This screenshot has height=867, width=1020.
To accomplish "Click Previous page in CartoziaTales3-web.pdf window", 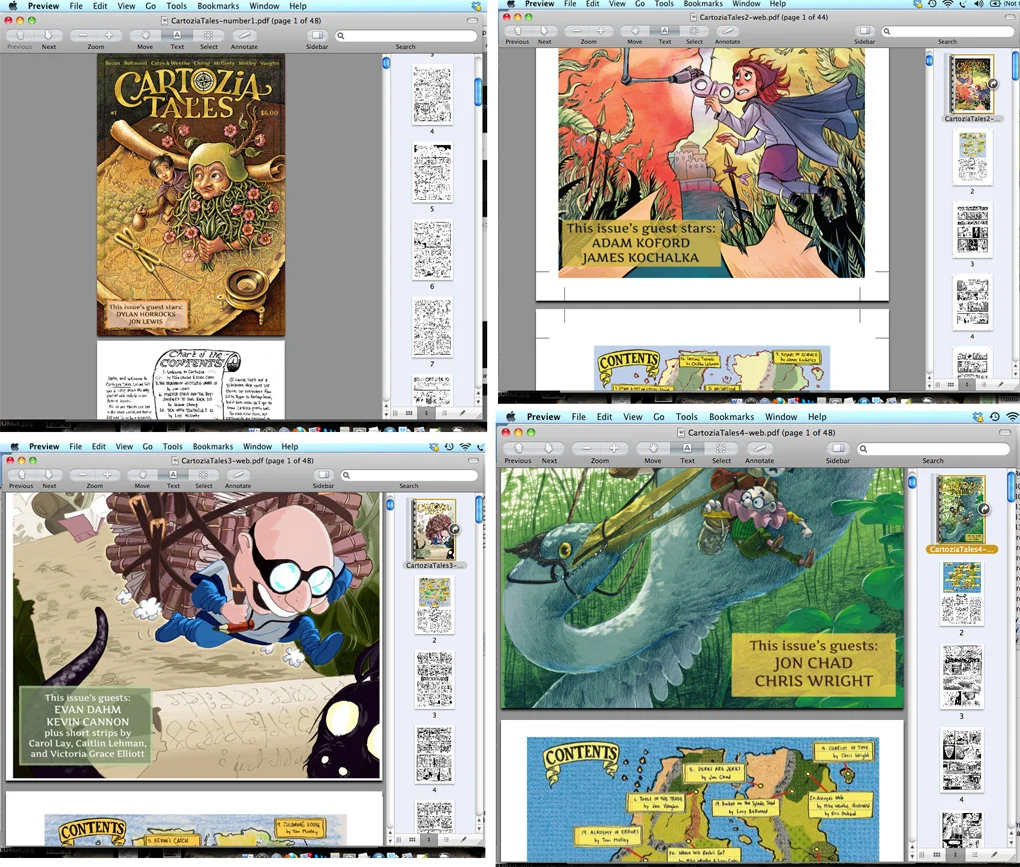I will [21, 475].
